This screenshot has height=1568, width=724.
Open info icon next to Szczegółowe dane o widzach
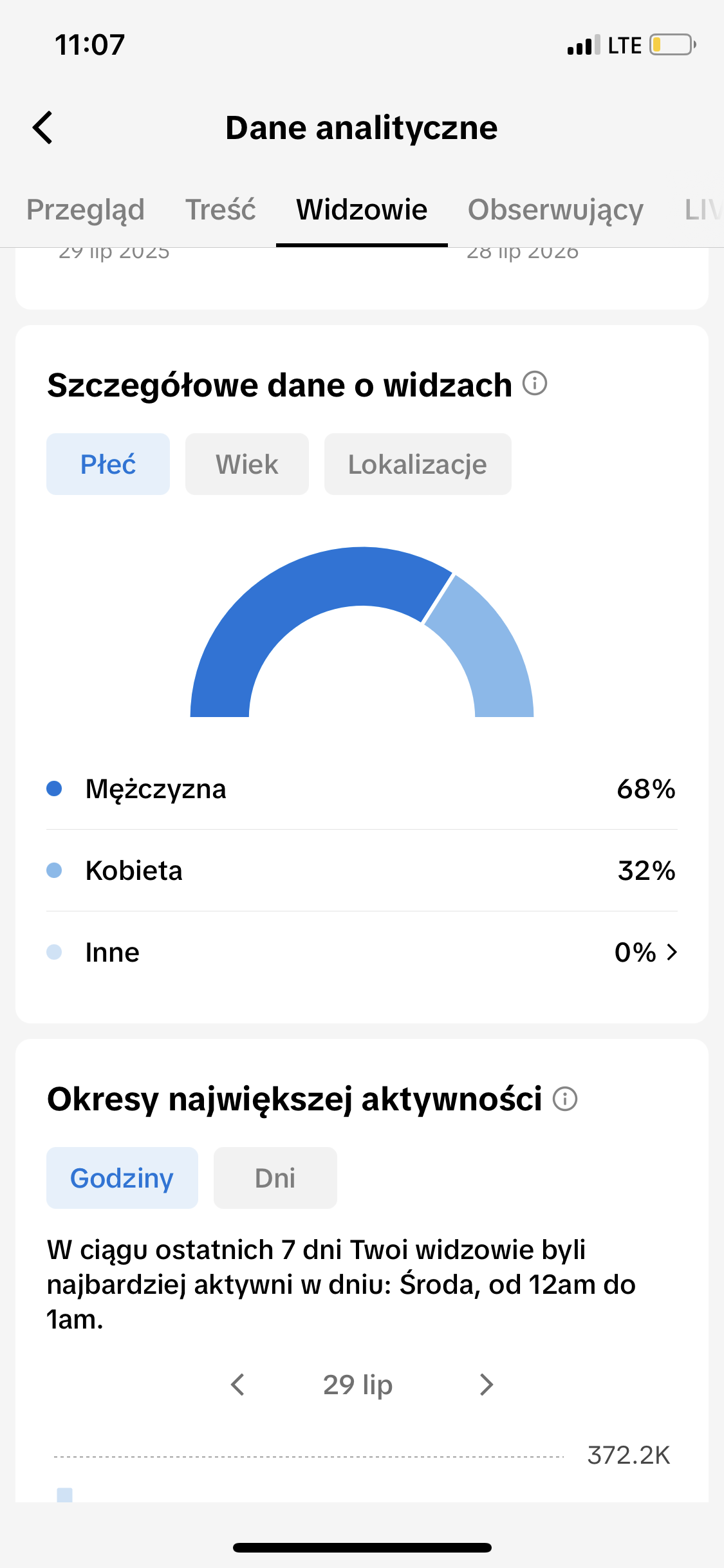pyautogui.click(x=535, y=384)
